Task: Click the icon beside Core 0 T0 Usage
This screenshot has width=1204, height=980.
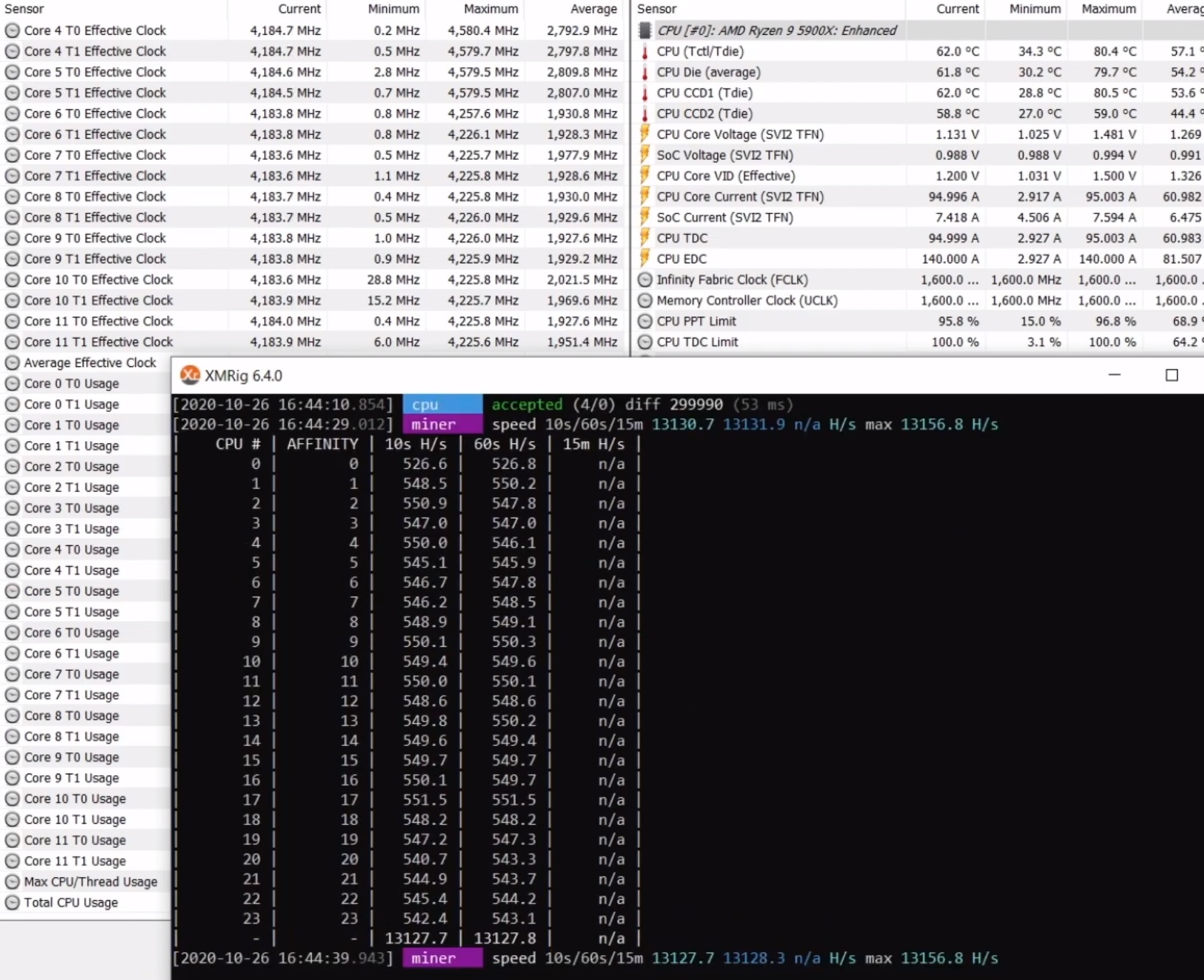Action: click(x=12, y=383)
